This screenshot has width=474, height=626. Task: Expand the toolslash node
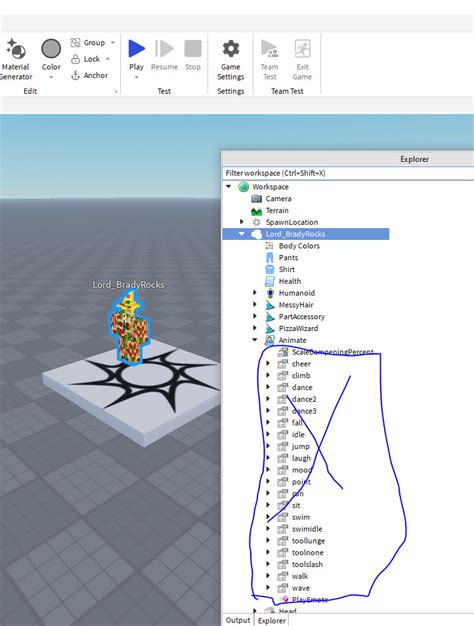pos(268,564)
